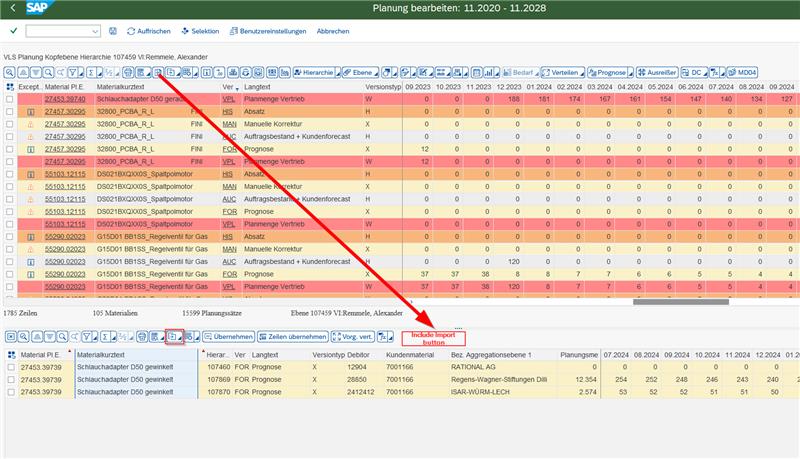Open the command field dropdown in top toolbar
Viewport: 800px width, 459px height.
[x=93, y=31]
